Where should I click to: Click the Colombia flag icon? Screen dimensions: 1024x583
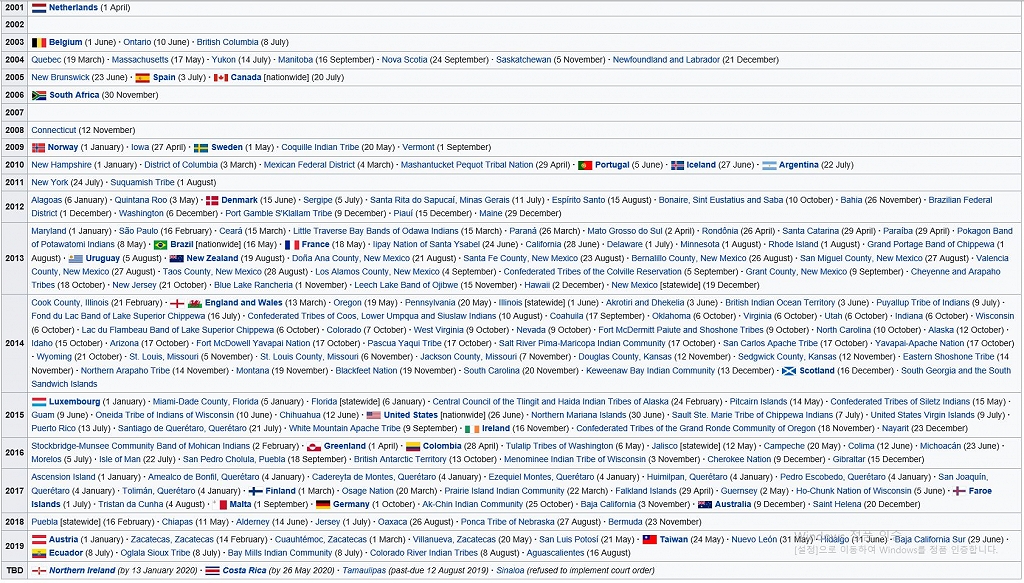[x=413, y=447]
